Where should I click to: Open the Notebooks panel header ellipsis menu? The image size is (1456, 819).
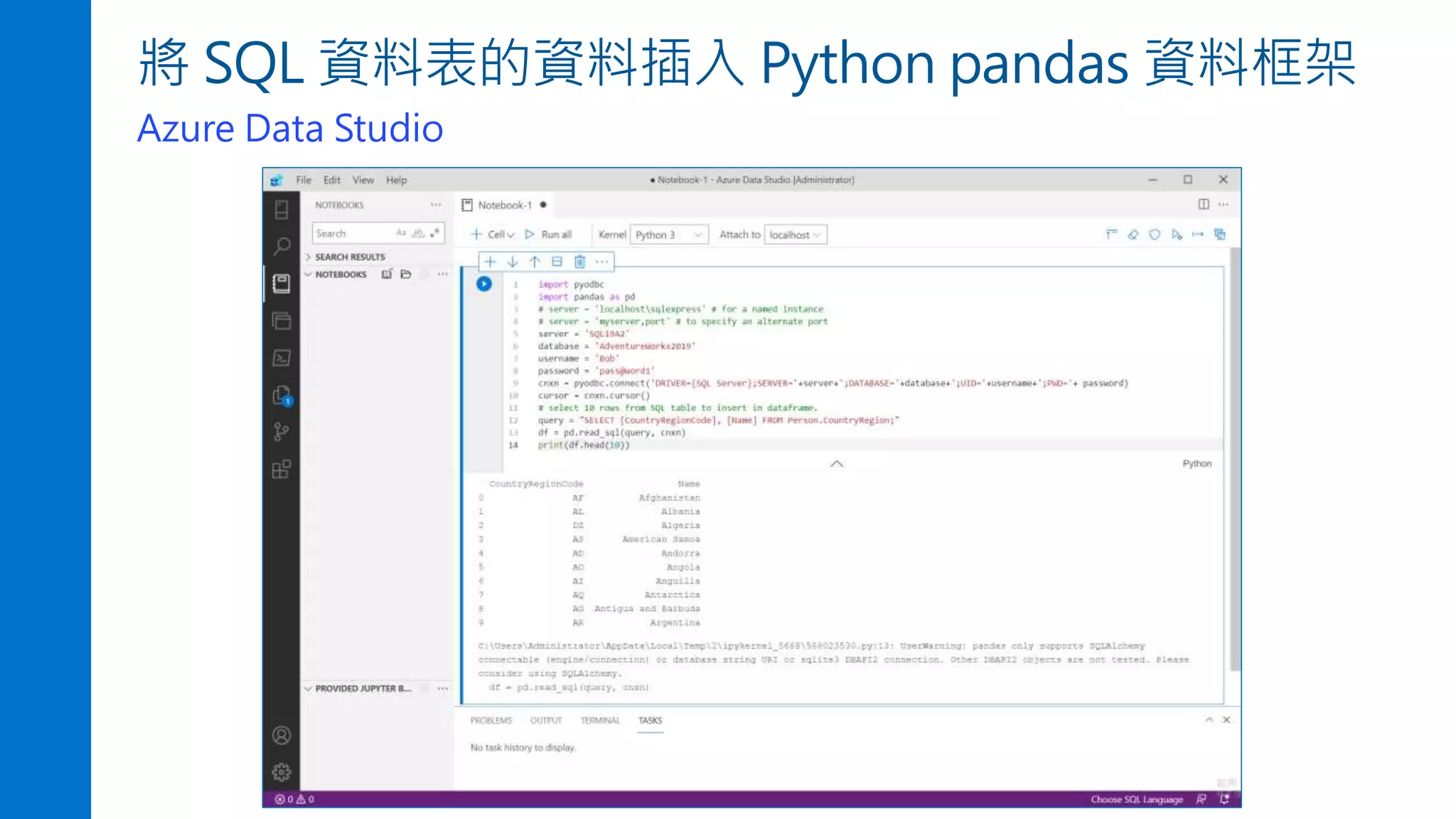pyautogui.click(x=436, y=205)
